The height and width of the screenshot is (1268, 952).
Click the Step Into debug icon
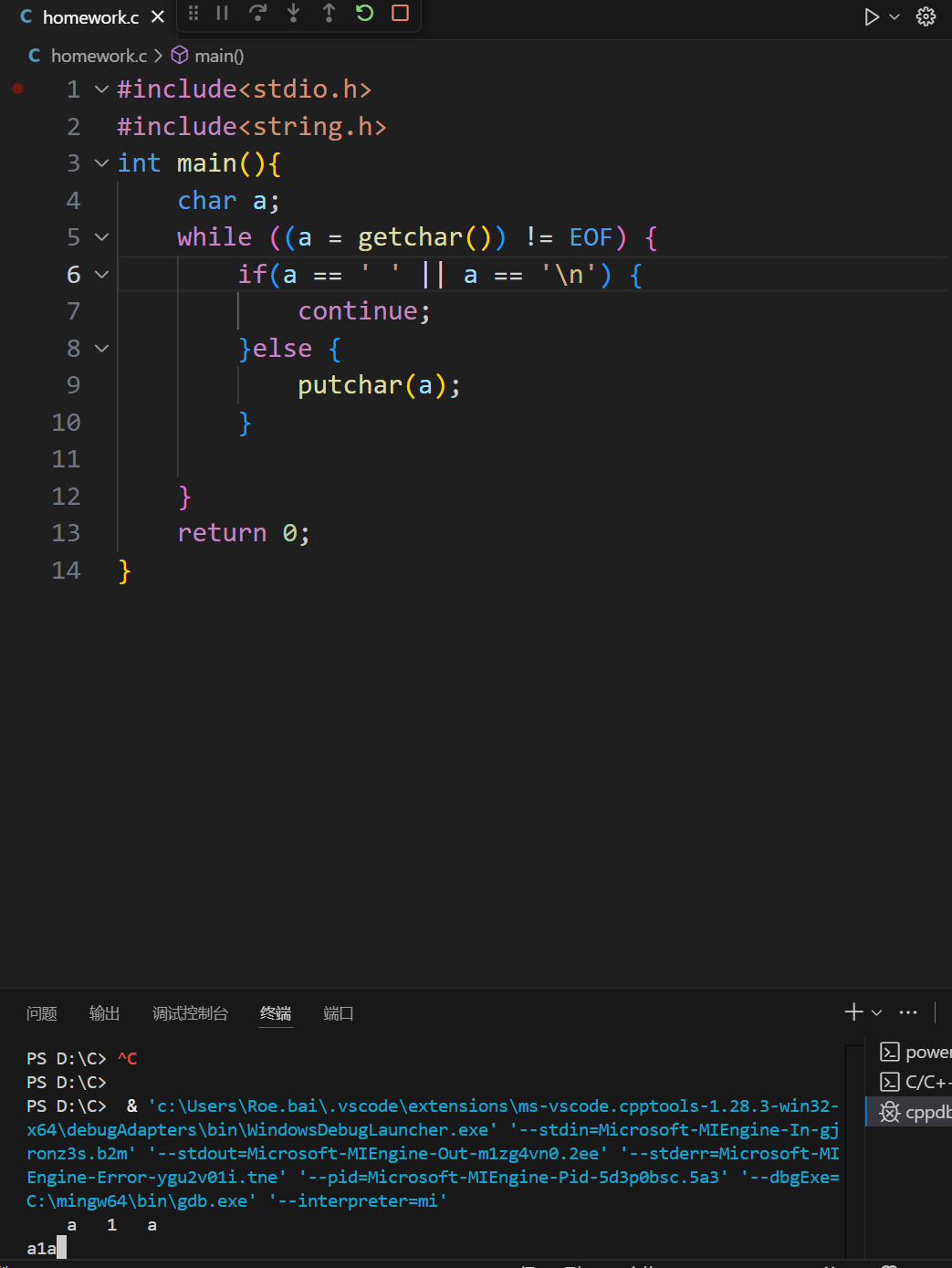coord(293,13)
